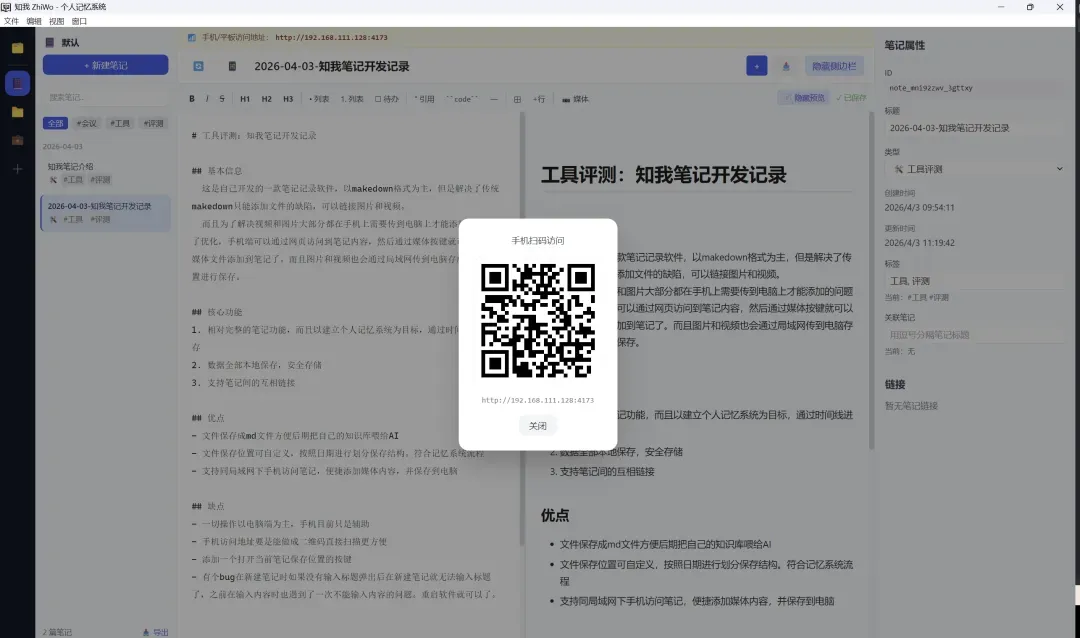Toggle italic formatting I
The image size is (1080, 638).
click(x=207, y=99)
